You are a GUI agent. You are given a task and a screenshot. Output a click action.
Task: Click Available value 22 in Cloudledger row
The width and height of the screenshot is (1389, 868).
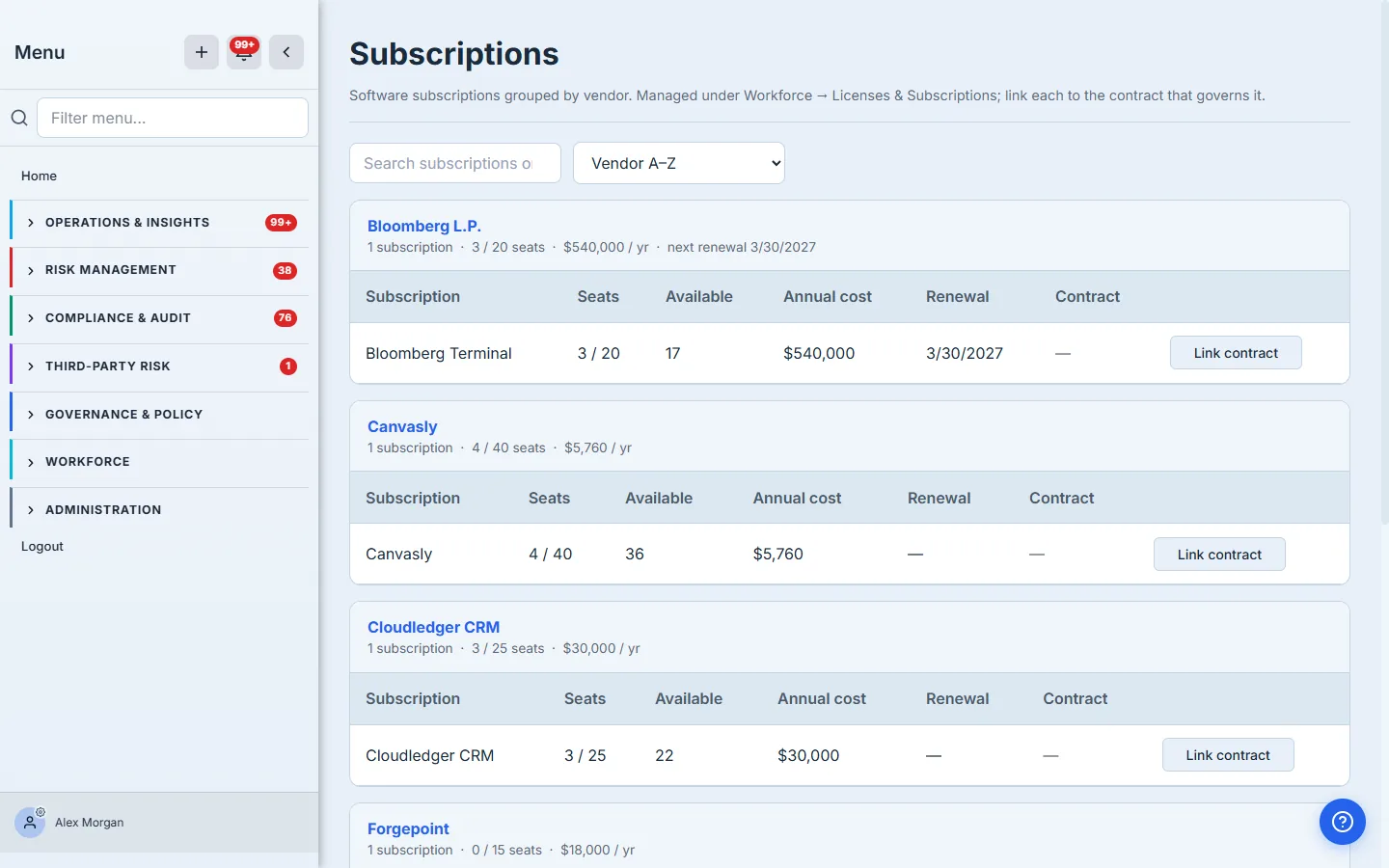click(665, 755)
